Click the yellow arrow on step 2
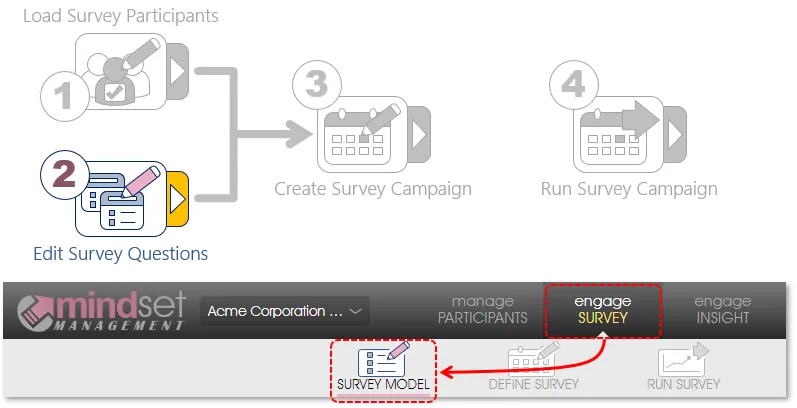797x408 pixels. coord(178,199)
